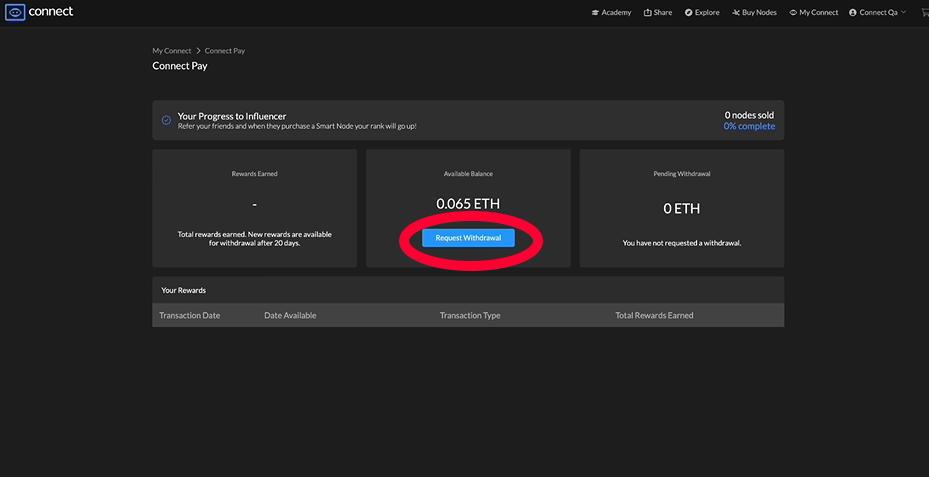Click the Connect Pay breadcrumb
Image resolution: width=929 pixels, height=477 pixels.
coord(225,51)
